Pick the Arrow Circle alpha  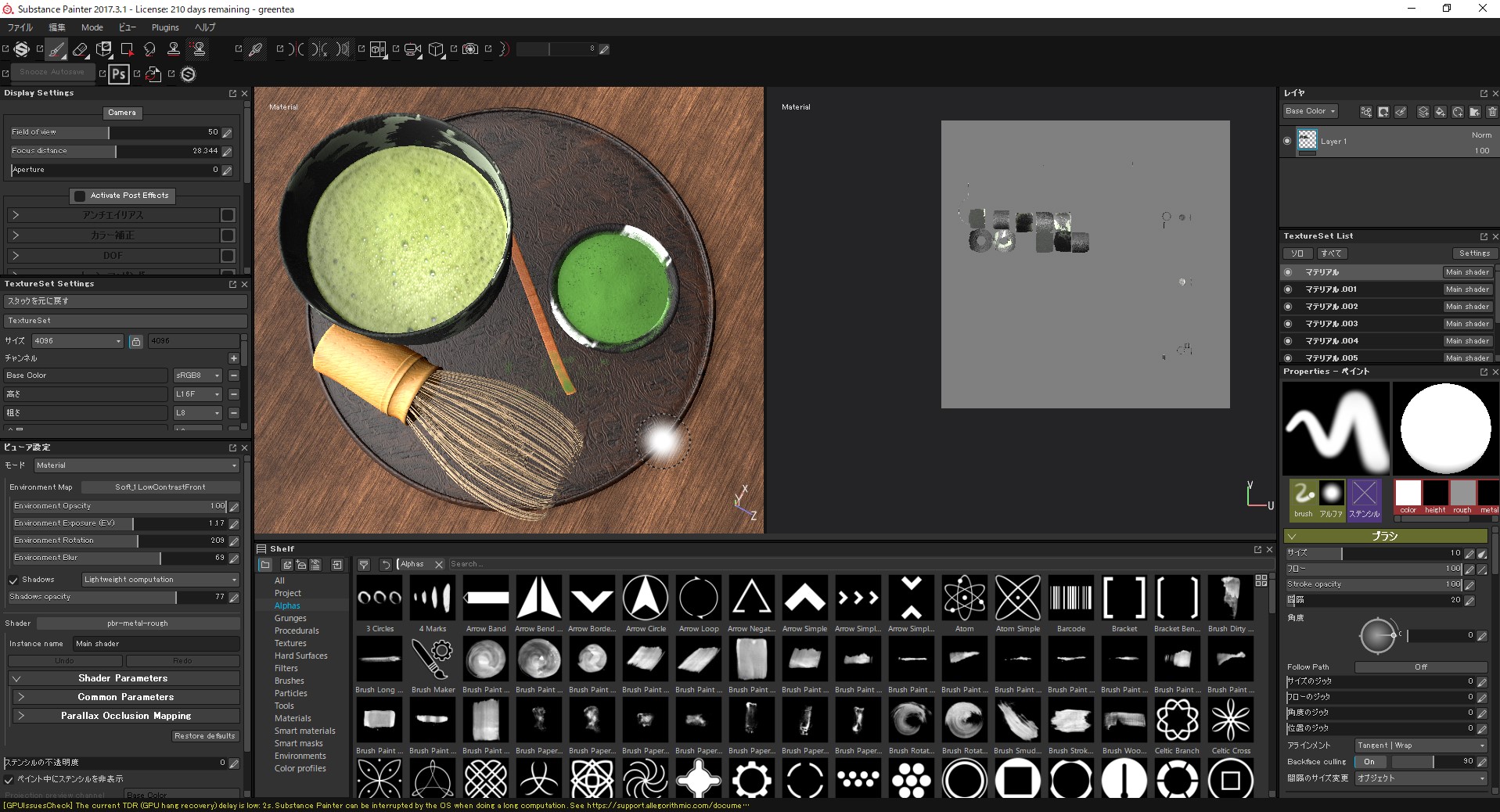click(646, 598)
